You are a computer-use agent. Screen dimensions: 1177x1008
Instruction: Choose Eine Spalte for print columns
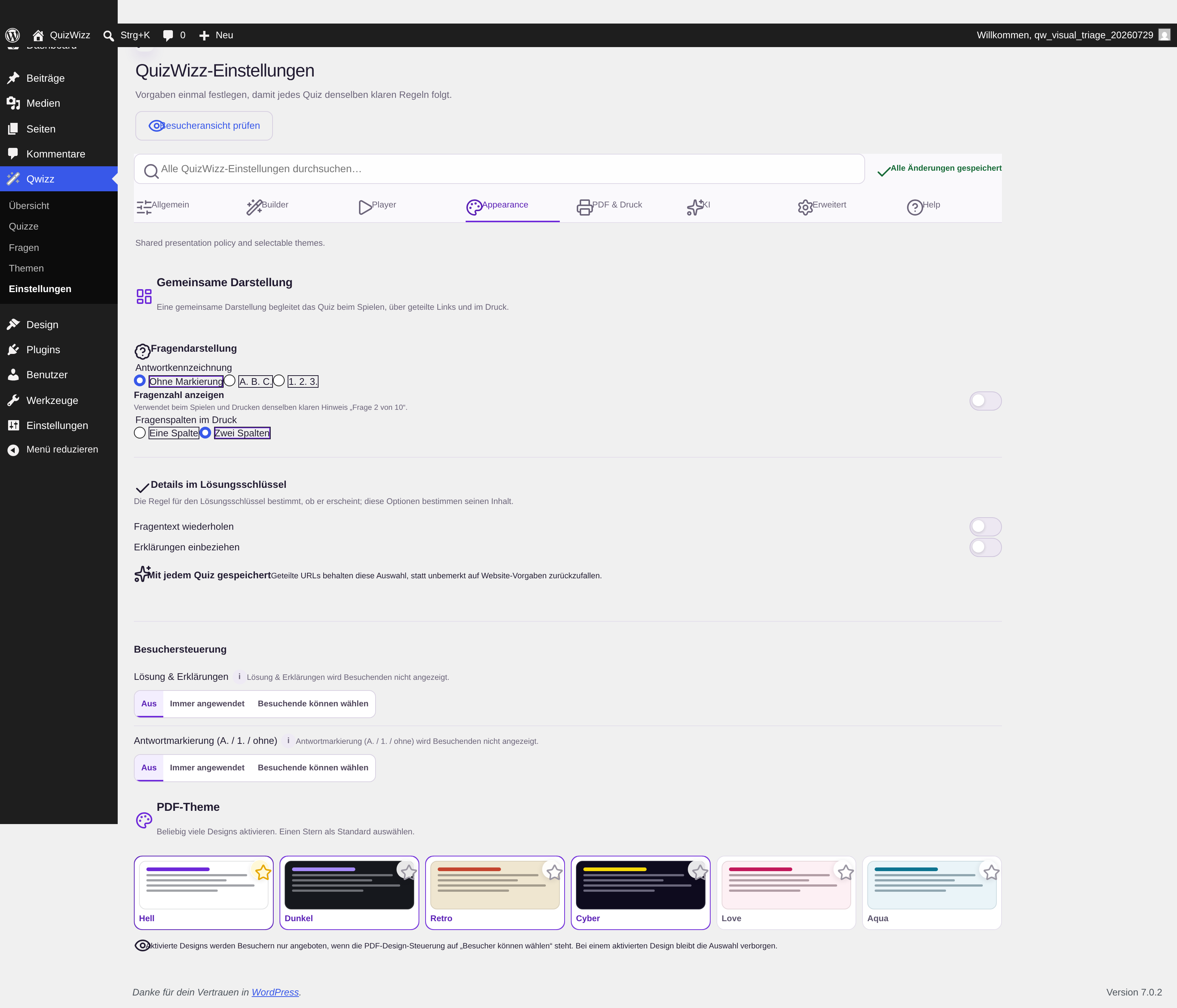tap(140, 433)
